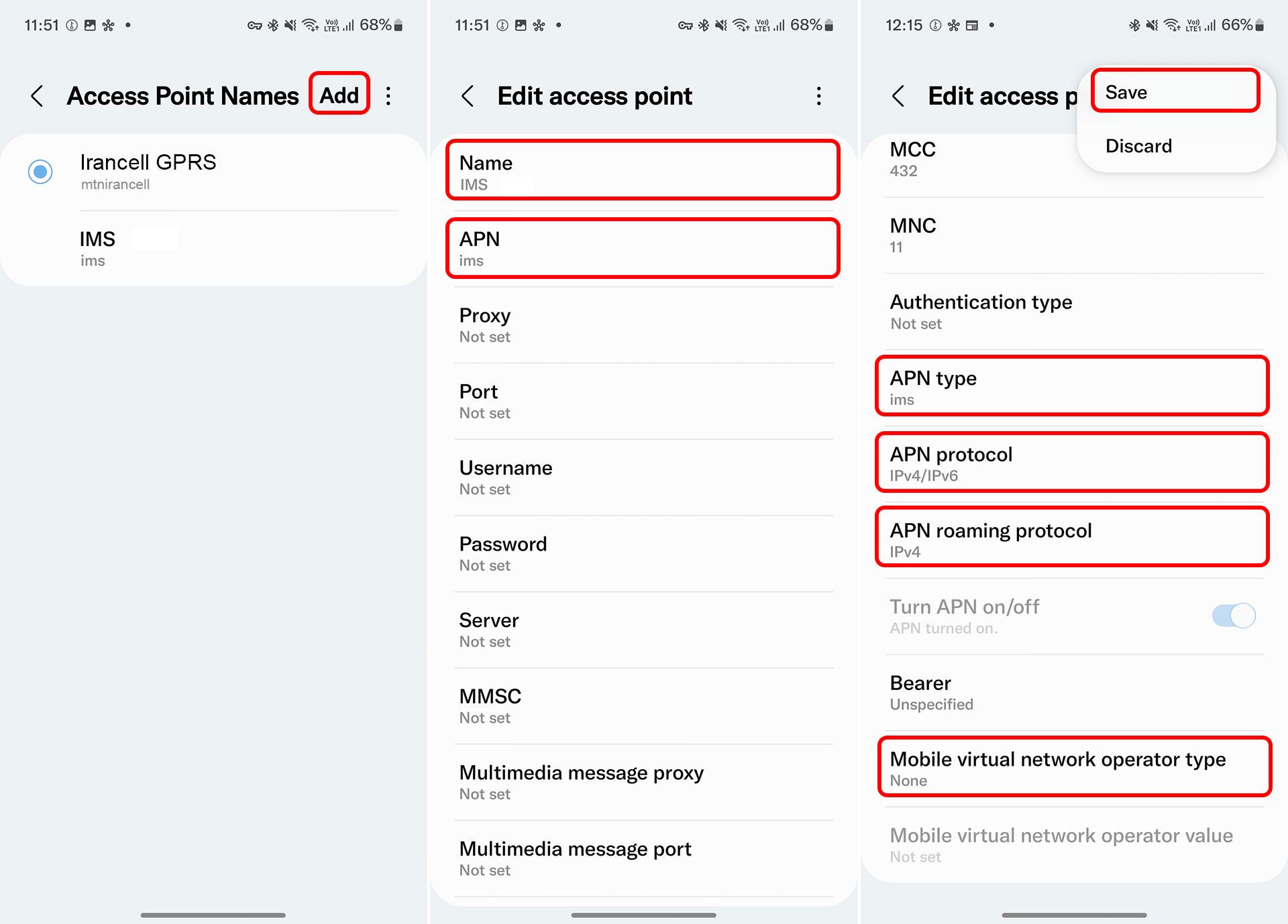Tap Wi-Fi icon in middle status bar
This screenshot has width=1288, height=924.
(x=741, y=25)
